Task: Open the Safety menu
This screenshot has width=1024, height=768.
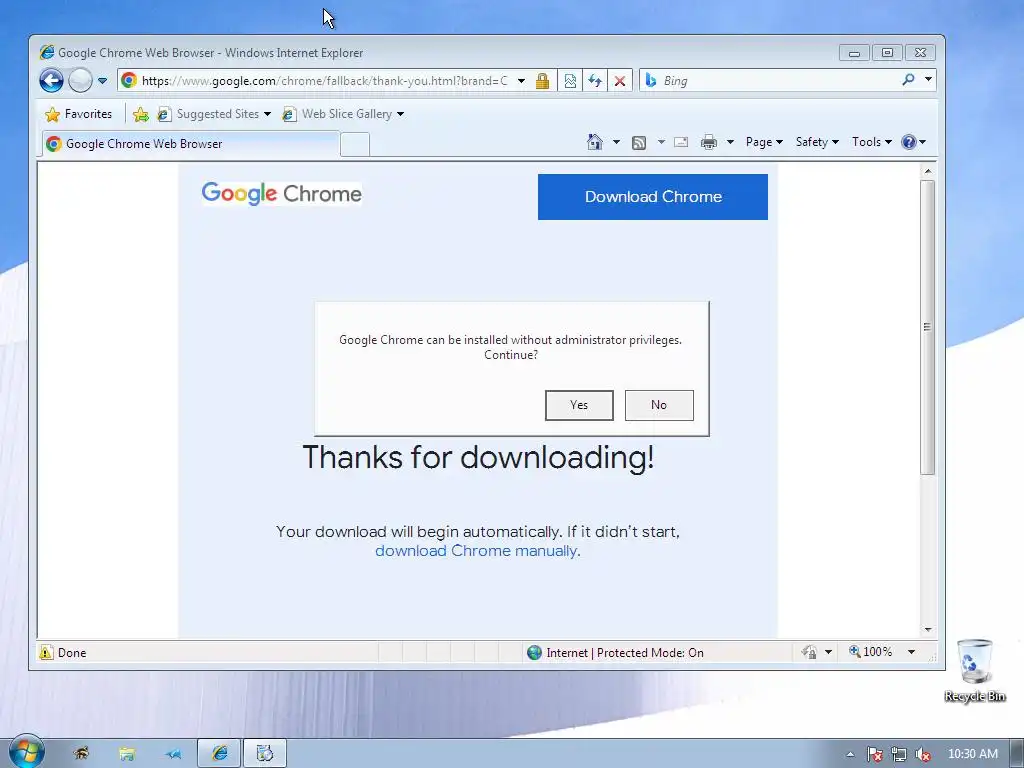Action: (817, 142)
